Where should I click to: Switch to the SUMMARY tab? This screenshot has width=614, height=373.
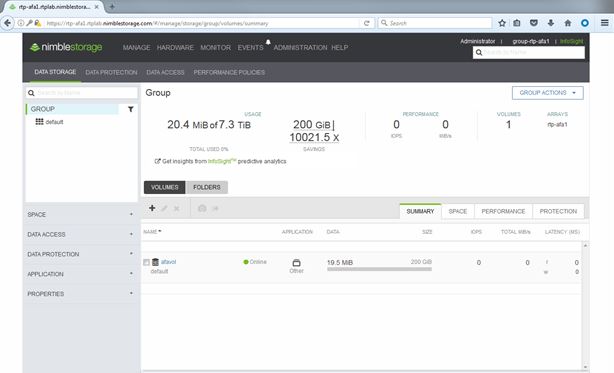tap(420, 211)
